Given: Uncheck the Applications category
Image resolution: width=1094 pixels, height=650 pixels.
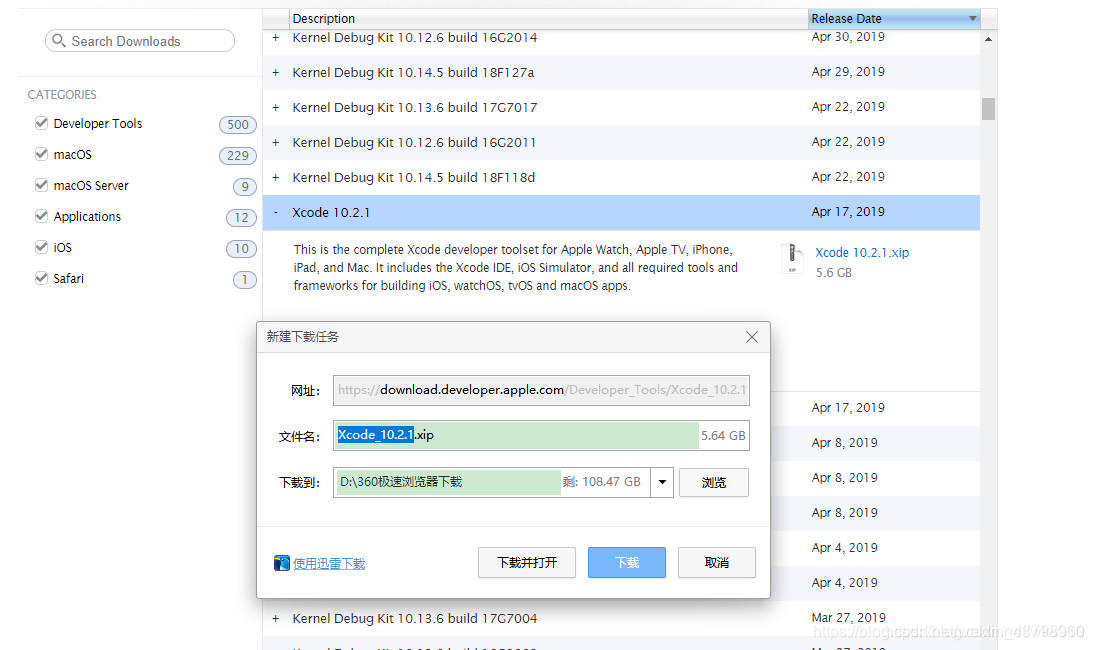Looking at the screenshot, I should coord(41,216).
